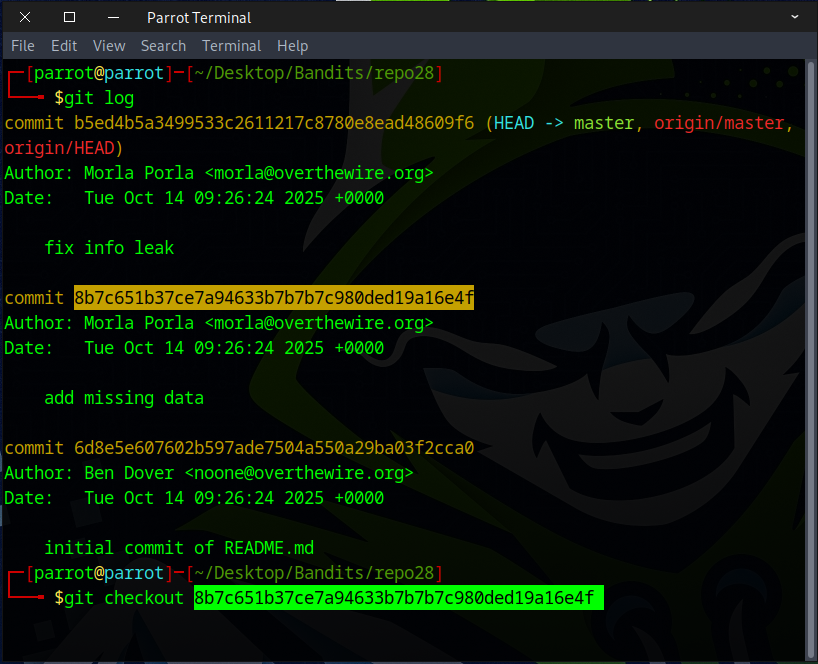Open the Search menu
Image resolution: width=818 pixels, height=664 pixels.
pyautogui.click(x=163, y=46)
